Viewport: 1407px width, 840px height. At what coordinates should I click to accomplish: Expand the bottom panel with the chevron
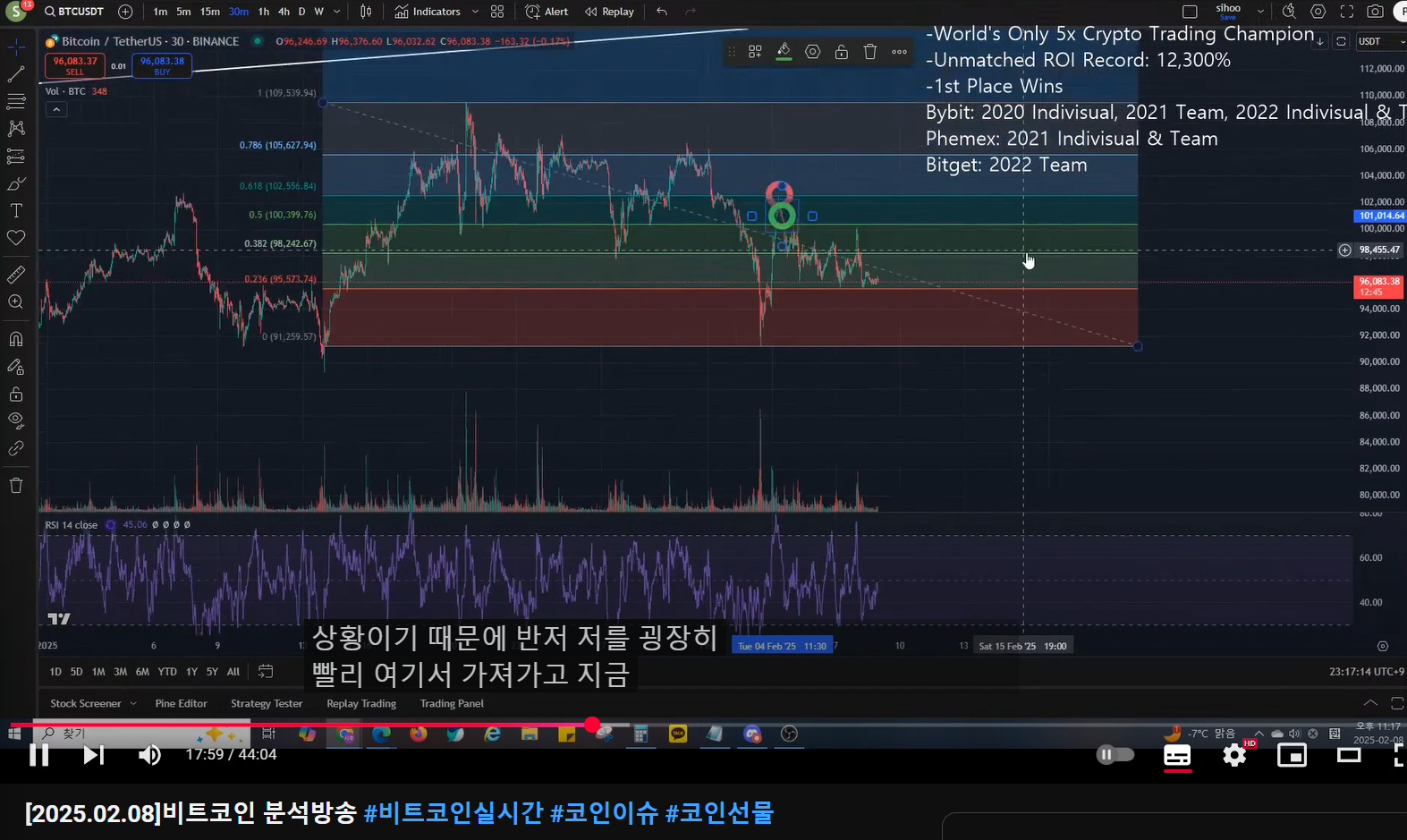click(1369, 703)
